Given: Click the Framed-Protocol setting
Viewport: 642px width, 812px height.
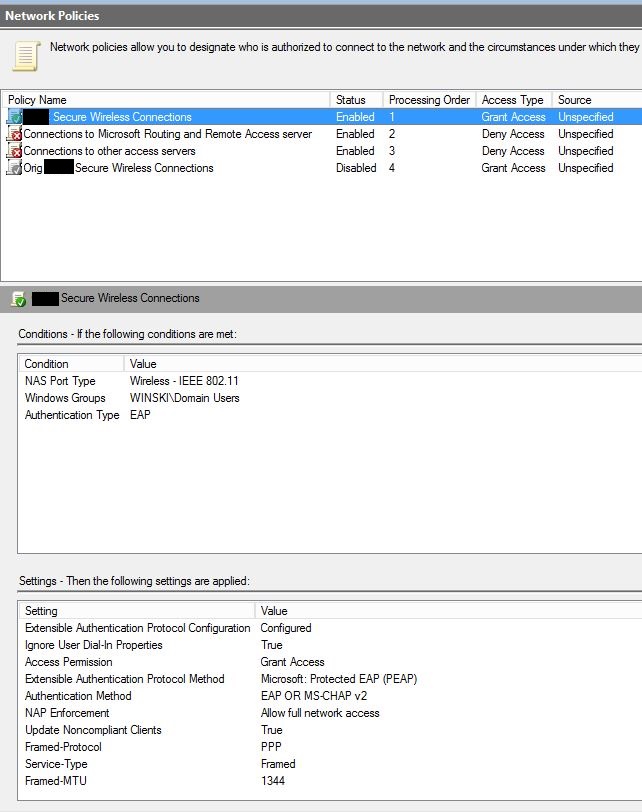Looking at the screenshot, I should pos(63,747).
